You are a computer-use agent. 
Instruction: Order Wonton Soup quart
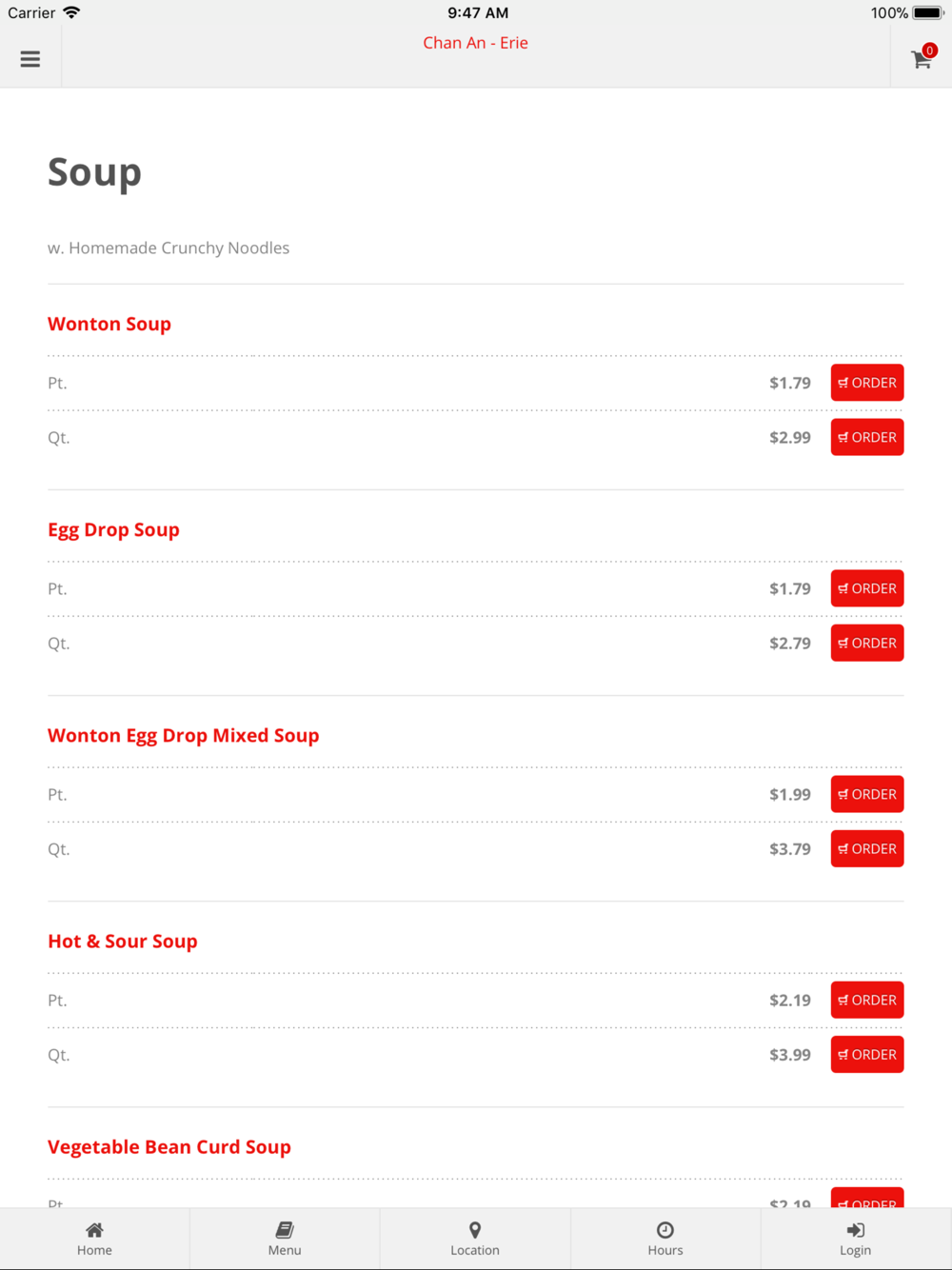click(866, 437)
